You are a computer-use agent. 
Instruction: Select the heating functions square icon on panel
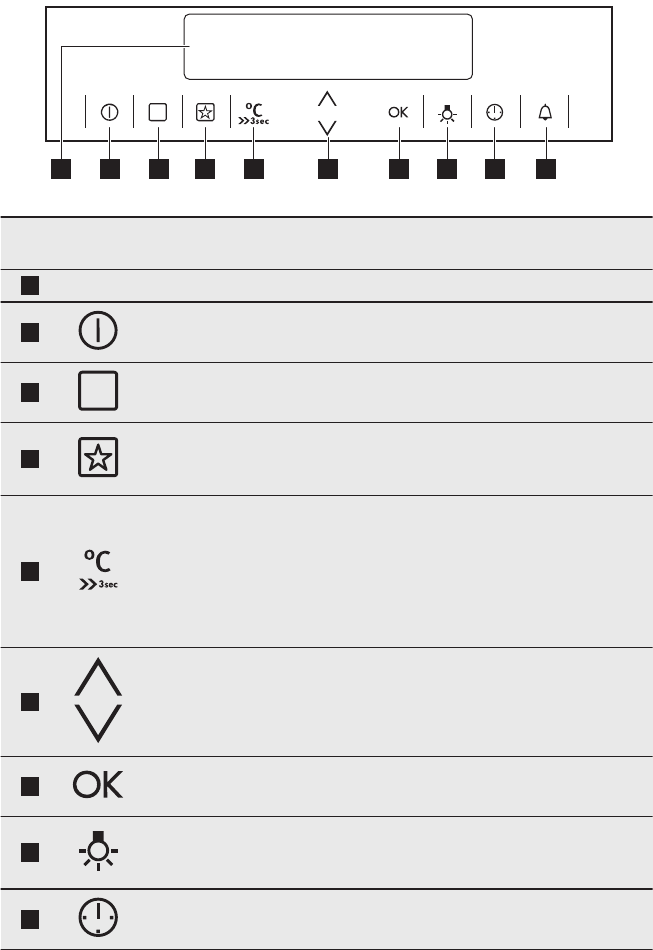point(157,112)
